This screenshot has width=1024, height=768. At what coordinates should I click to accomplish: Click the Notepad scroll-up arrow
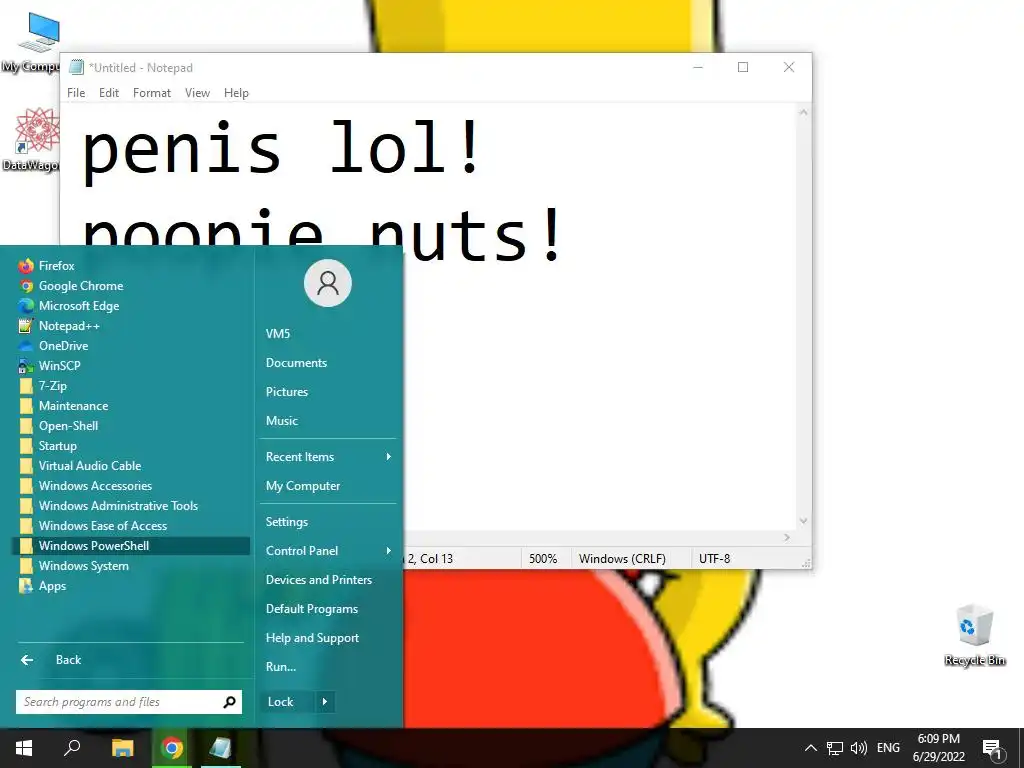(803, 113)
